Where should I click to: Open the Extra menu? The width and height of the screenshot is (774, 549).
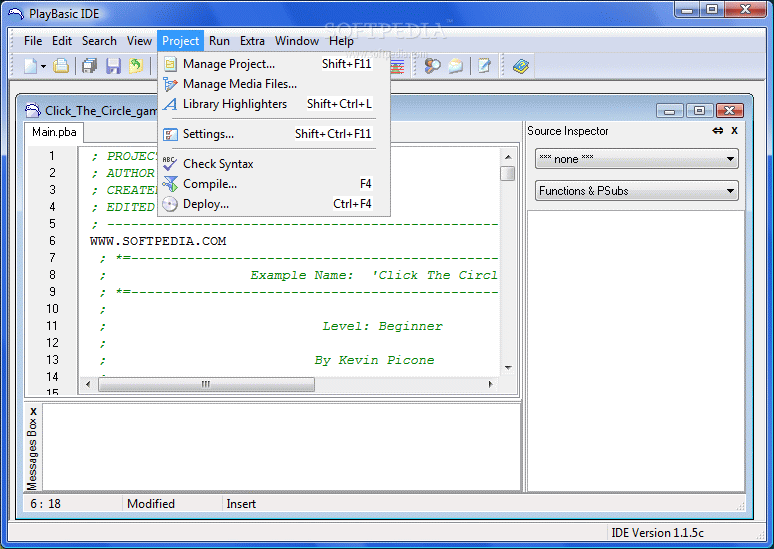[252, 41]
